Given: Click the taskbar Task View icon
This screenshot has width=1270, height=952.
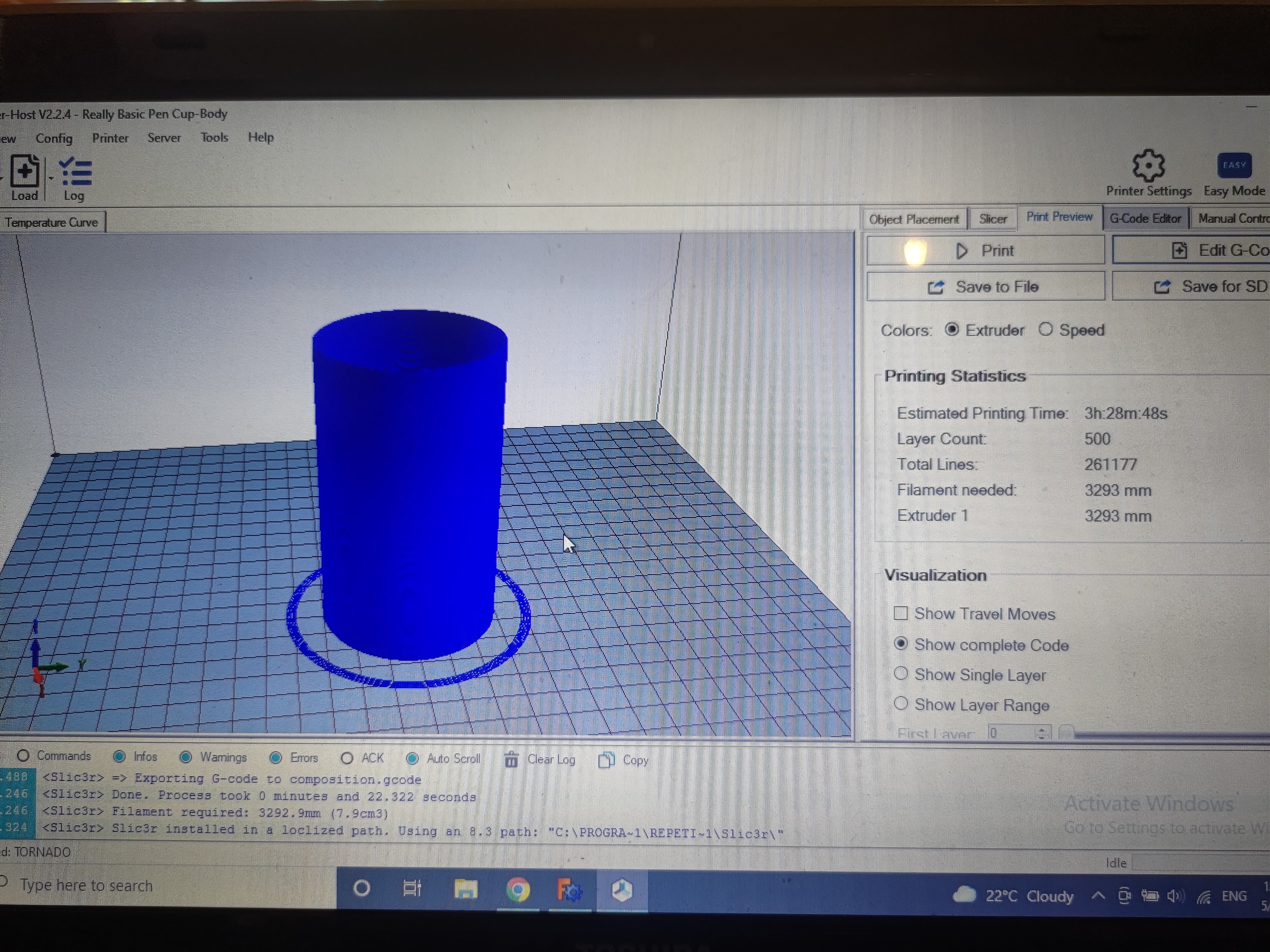Looking at the screenshot, I should click(x=412, y=888).
